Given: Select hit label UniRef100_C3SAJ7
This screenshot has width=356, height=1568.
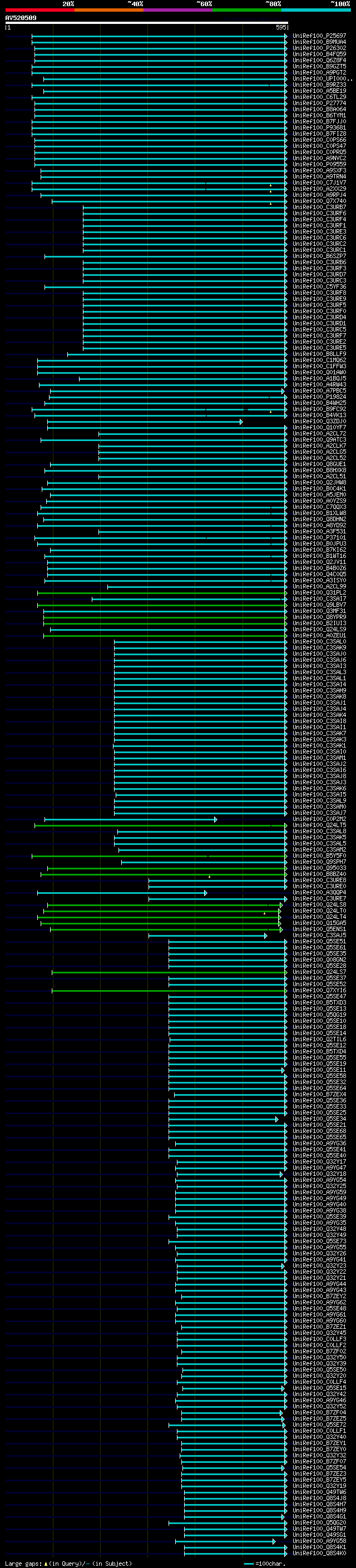Looking at the screenshot, I should coord(319,813).
